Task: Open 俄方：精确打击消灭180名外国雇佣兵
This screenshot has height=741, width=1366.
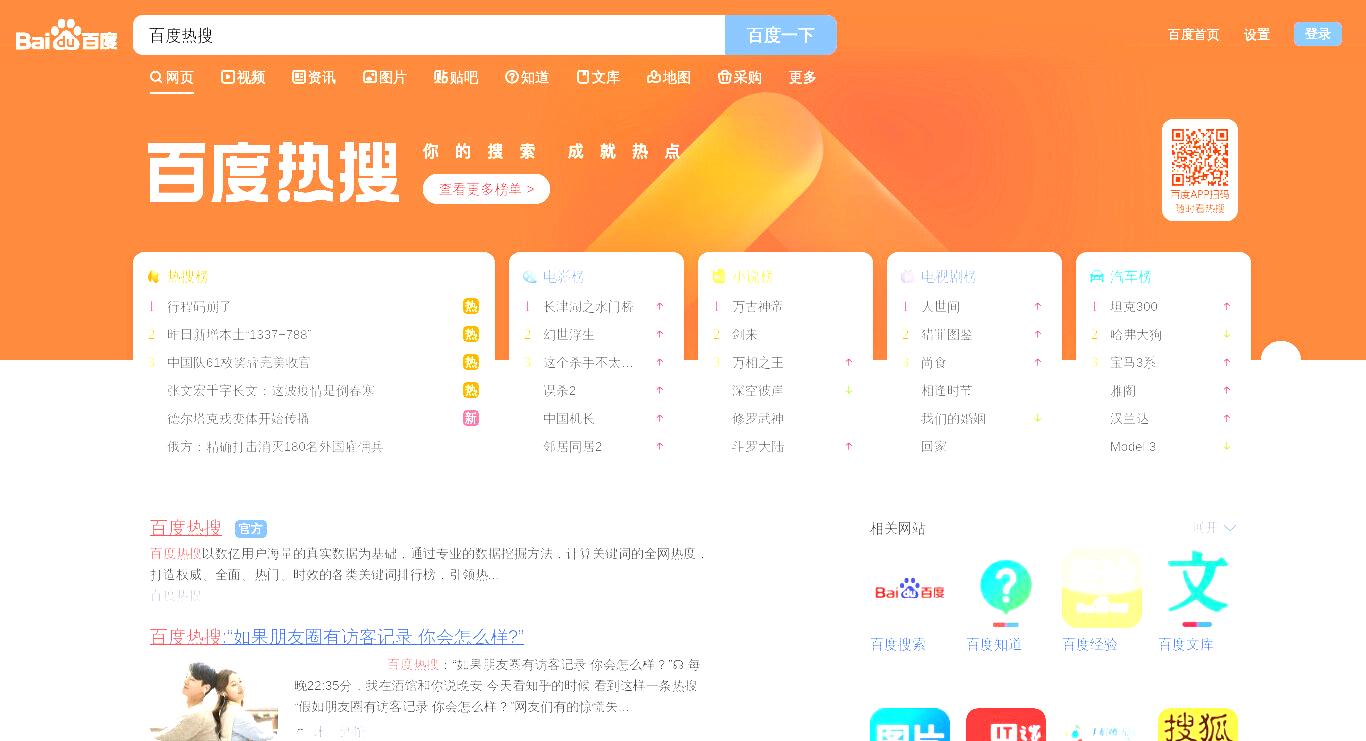Action: click(x=275, y=446)
